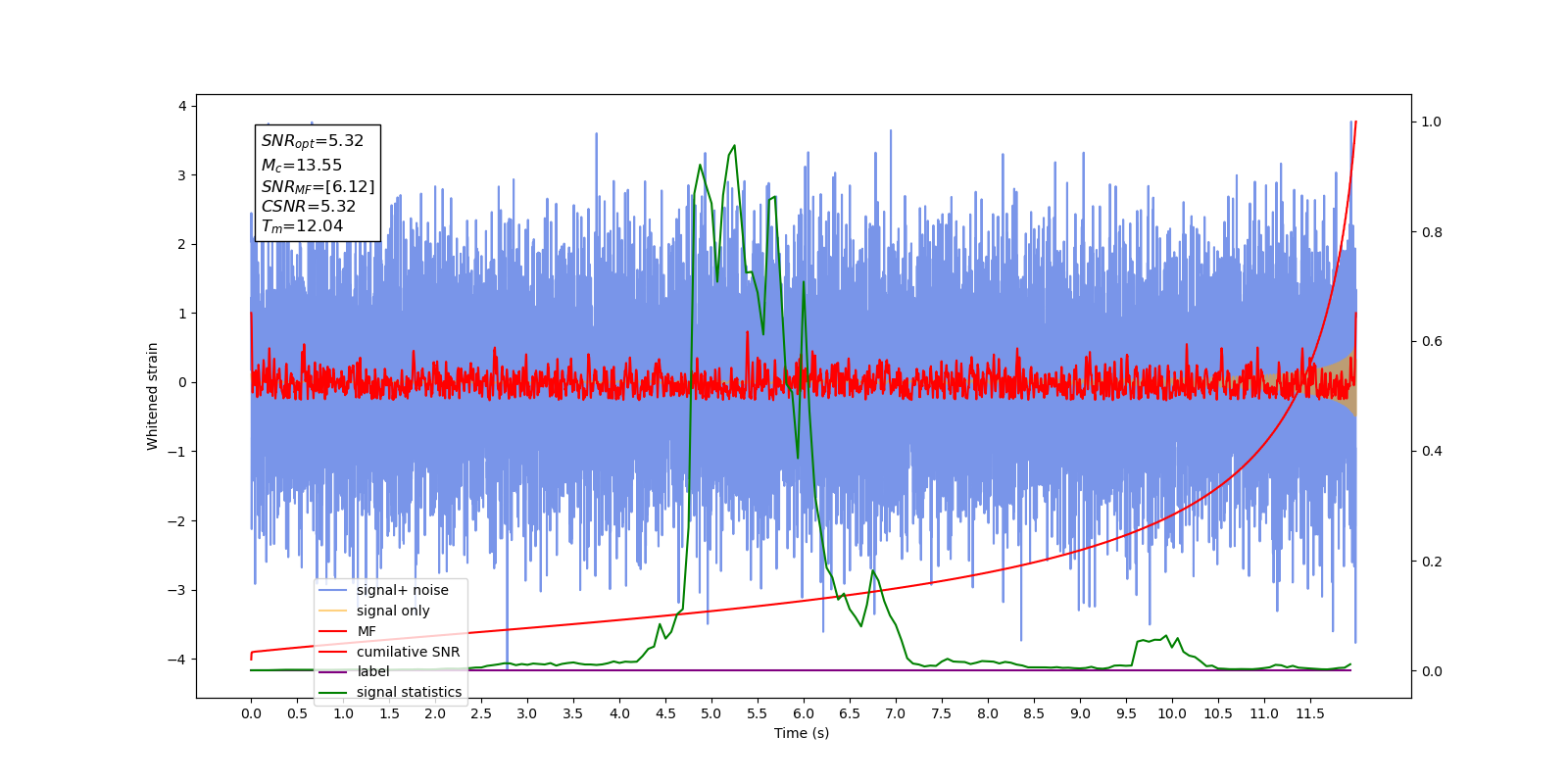This screenshot has width=1568, height=784.
Task: Click the 'Time (s)' x-axis label
Action: pyautogui.click(x=802, y=733)
